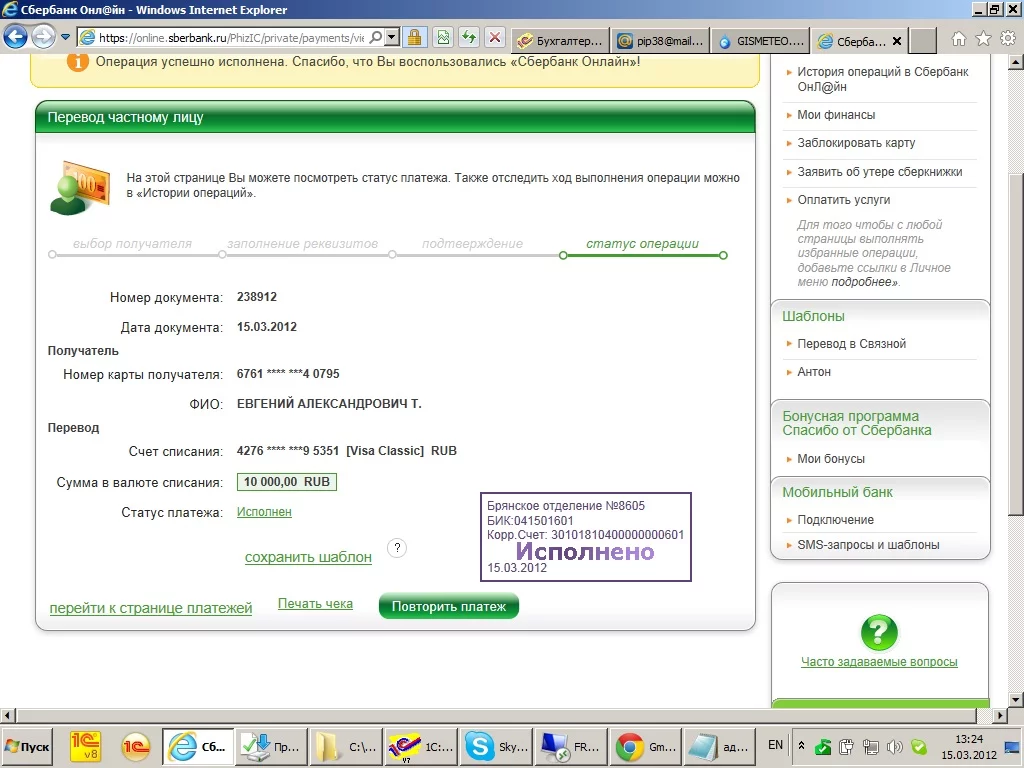
Task: Open the recent pages dropdown arrow
Action: click(x=65, y=37)
